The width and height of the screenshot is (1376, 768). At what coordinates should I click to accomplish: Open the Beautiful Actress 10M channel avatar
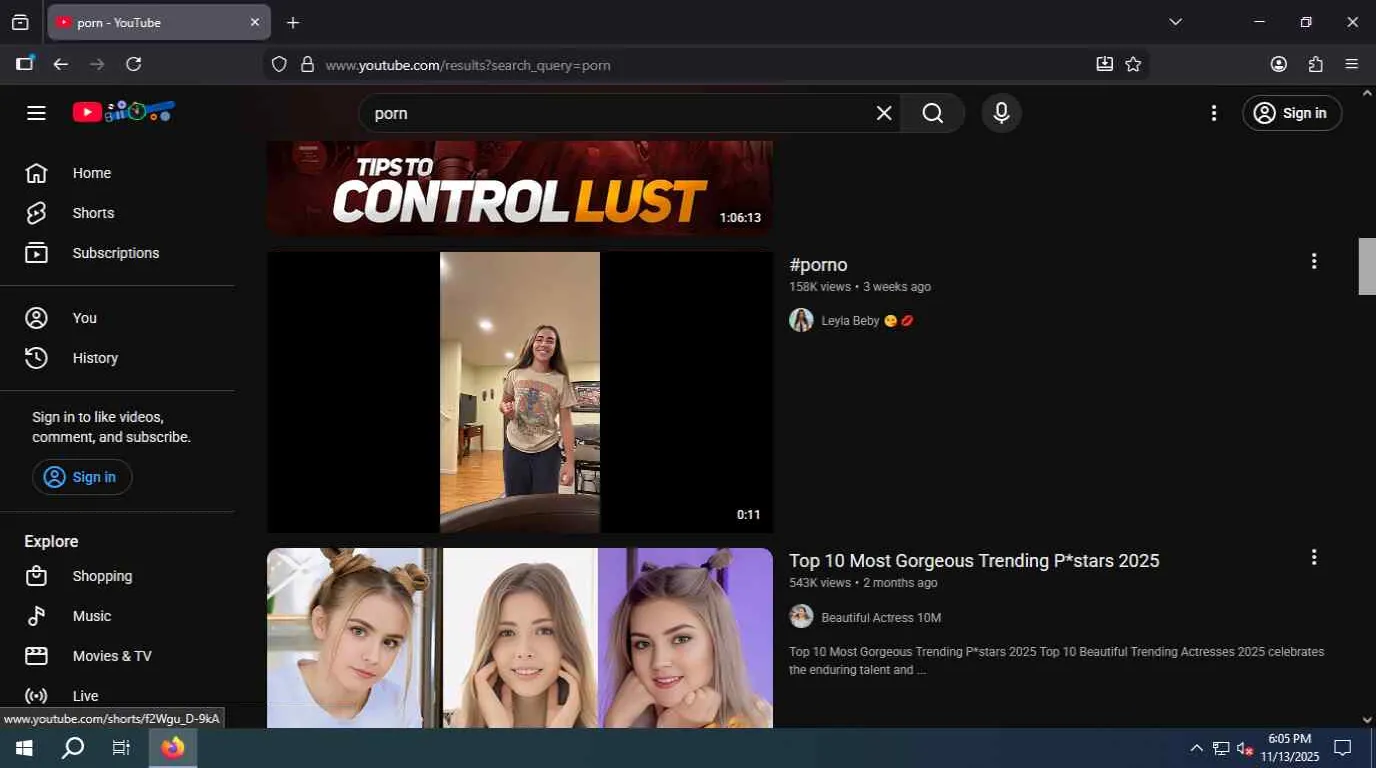point(801,616)
